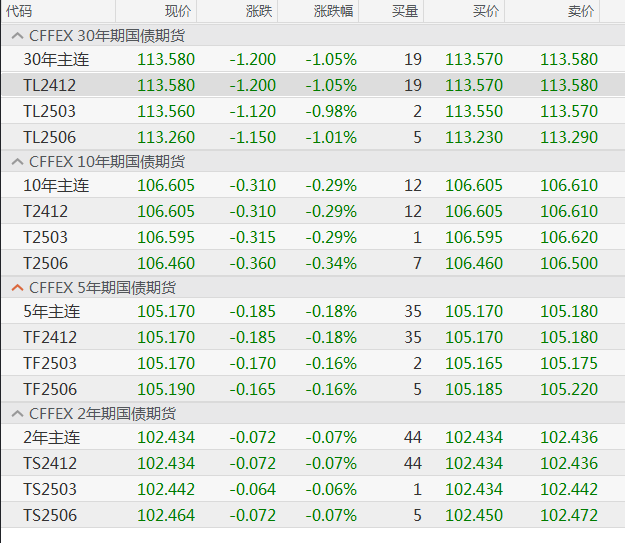The width and height of the screenshot is (625, 543).
Task: Expand the CFFEX 5年期国债期货 group arrow
Action: (17, 287)
